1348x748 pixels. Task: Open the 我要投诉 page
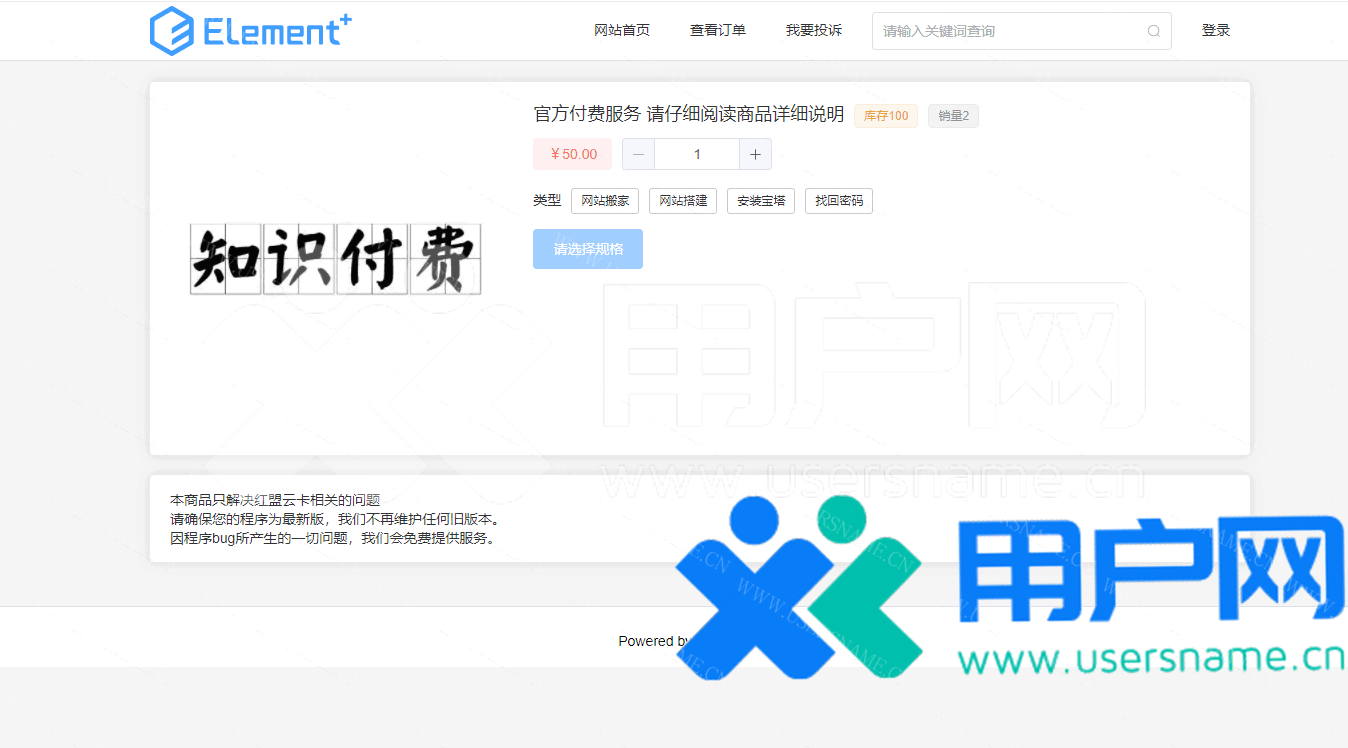(814, 30)
